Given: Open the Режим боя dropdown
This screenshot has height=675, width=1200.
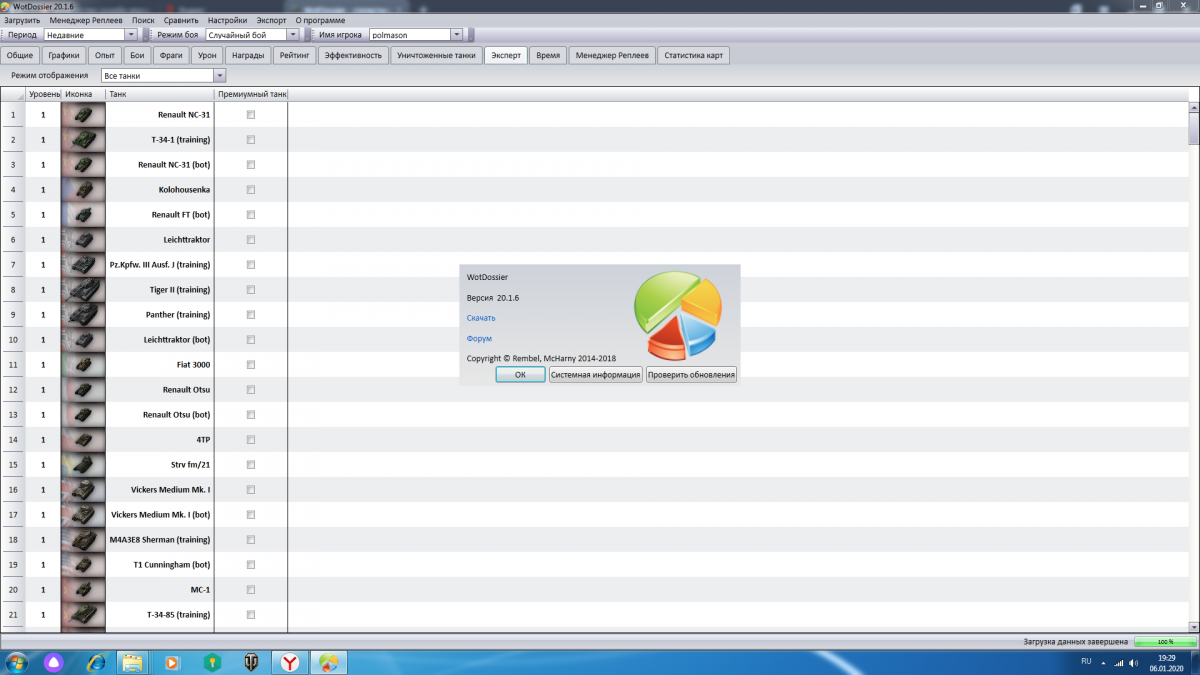Looking at the screenshot, I should (252, 35).
